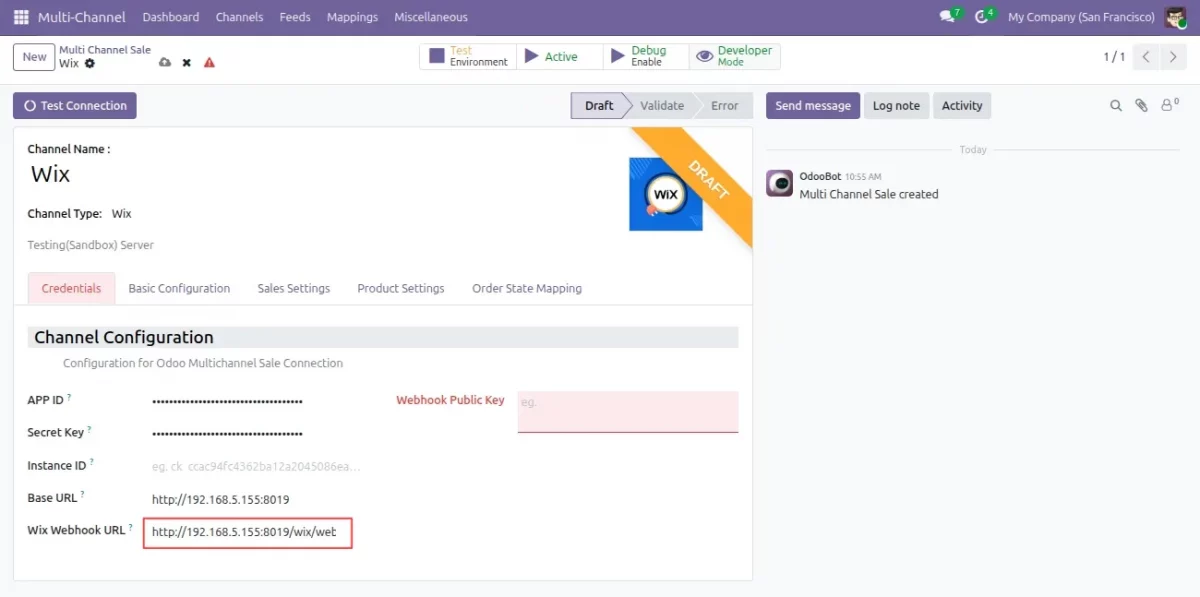This screenshot has width=1200, height=597.
Task: Click the Wix channel logo image
Action: click(x=666, y=194)
